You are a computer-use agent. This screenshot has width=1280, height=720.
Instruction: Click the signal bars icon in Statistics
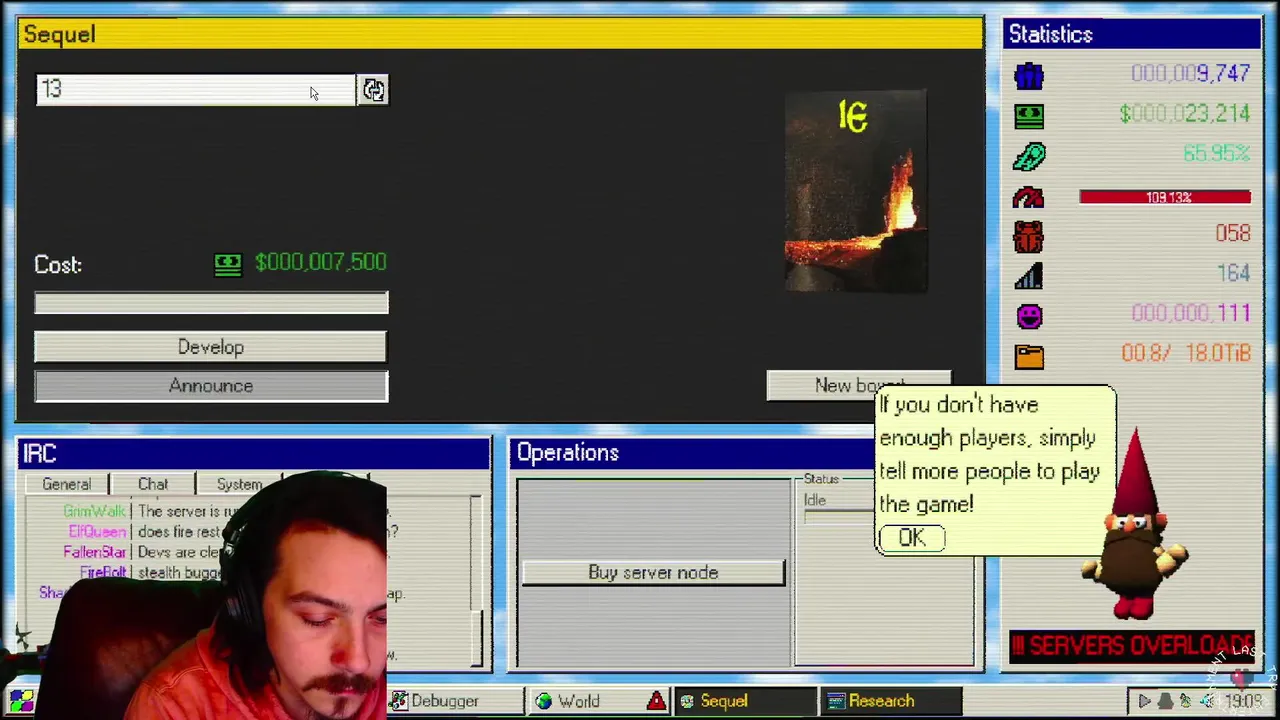tap(1029, 276)
